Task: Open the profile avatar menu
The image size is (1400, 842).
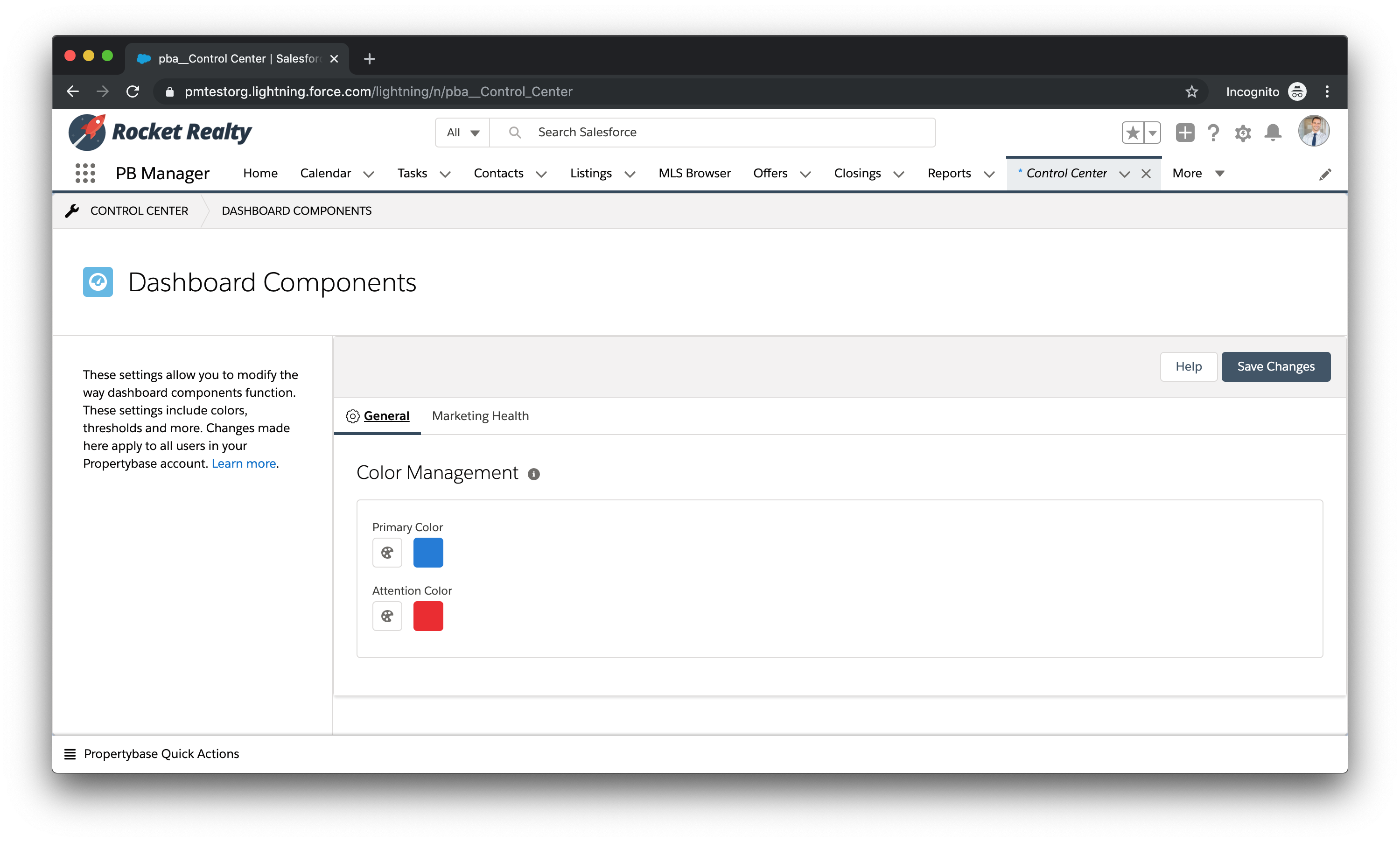Action: click(1314, 131)
